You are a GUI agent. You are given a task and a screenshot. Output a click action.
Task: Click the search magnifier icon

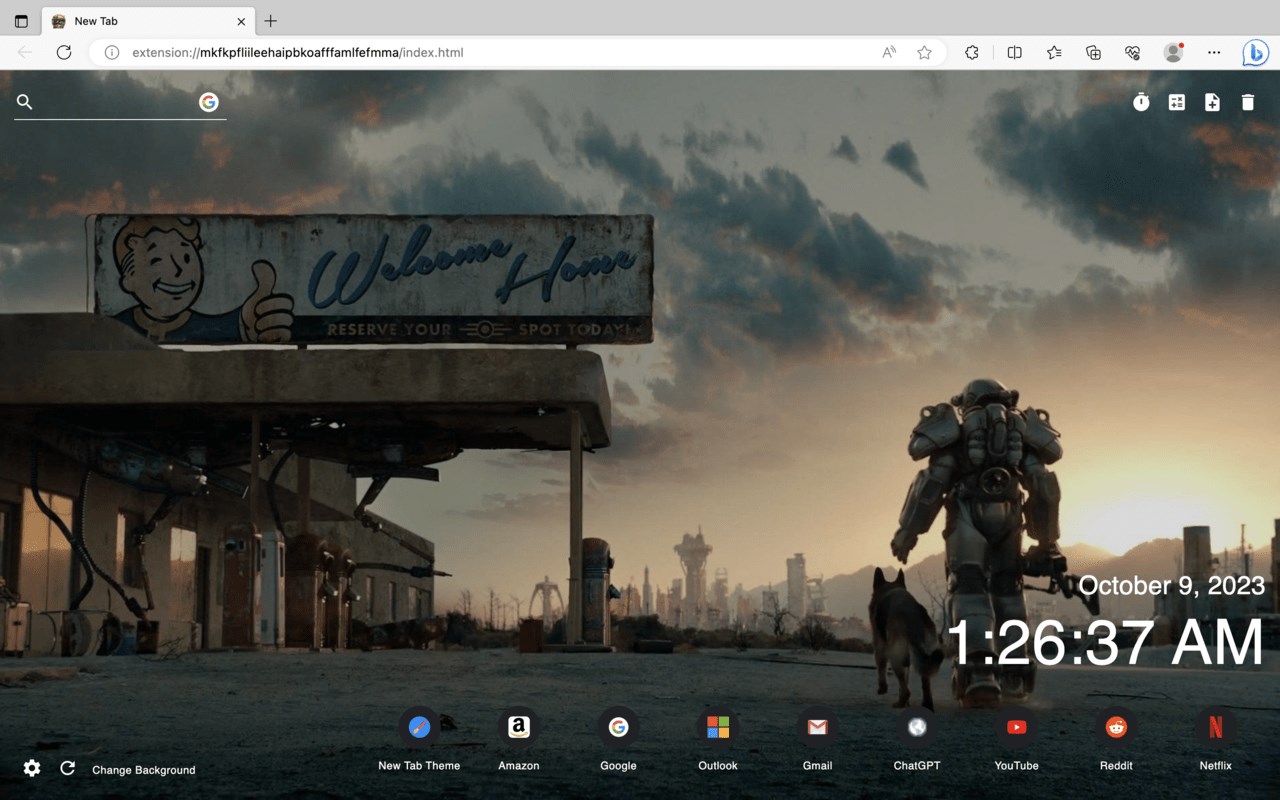[25, 102]
